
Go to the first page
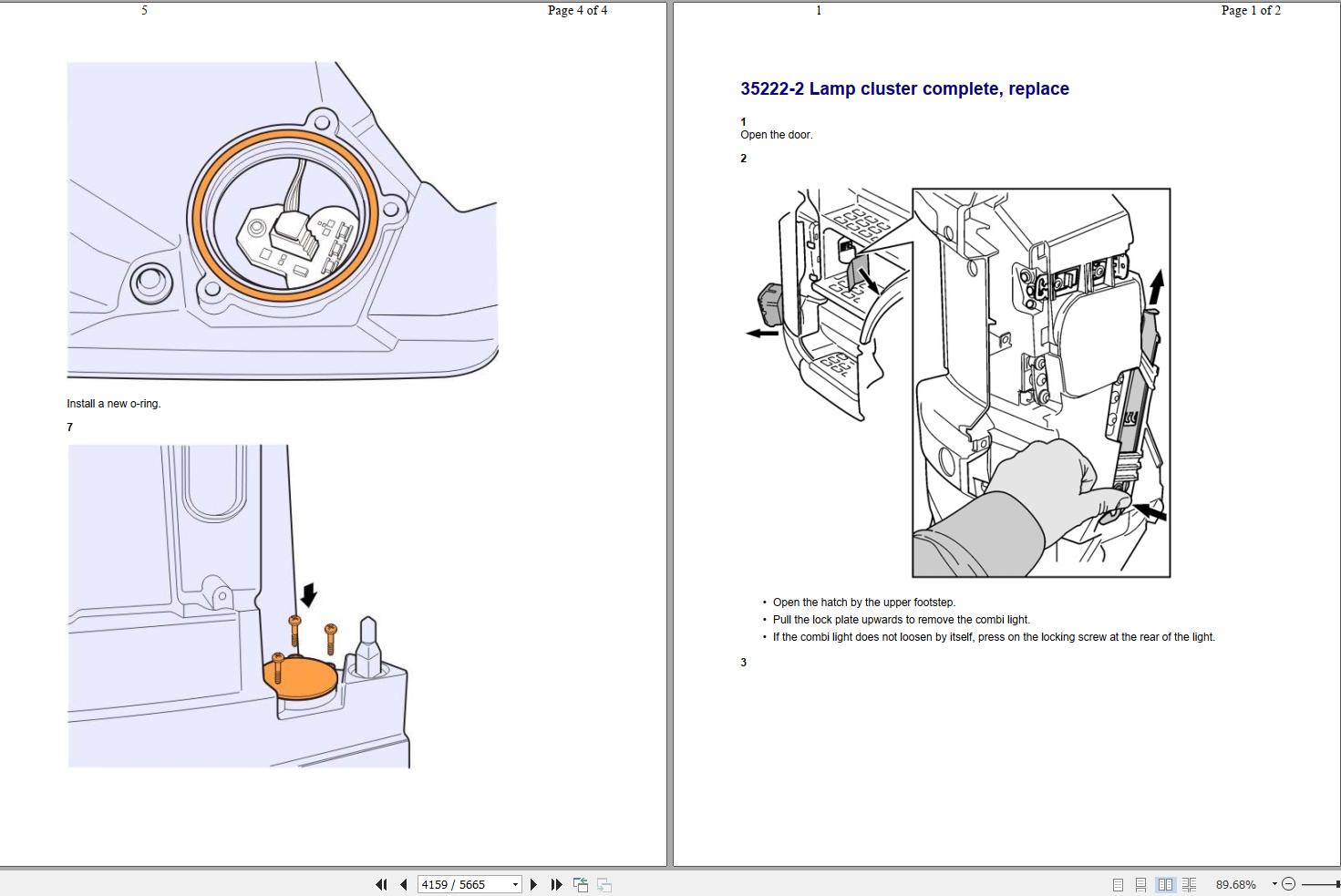pyautogui.click(x=381, y=884)
